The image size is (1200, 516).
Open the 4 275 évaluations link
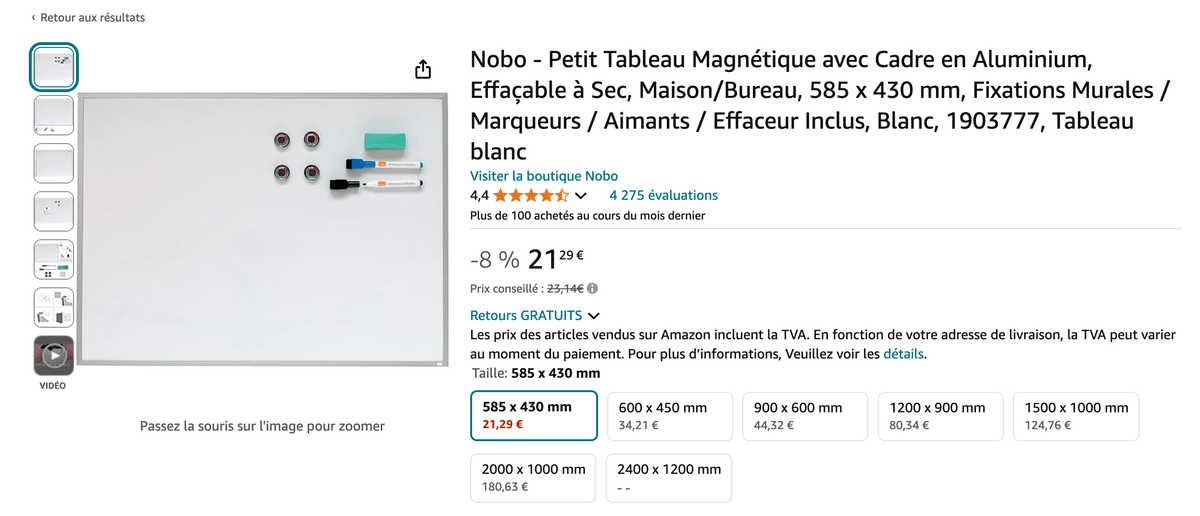click(x=663, y=195)
